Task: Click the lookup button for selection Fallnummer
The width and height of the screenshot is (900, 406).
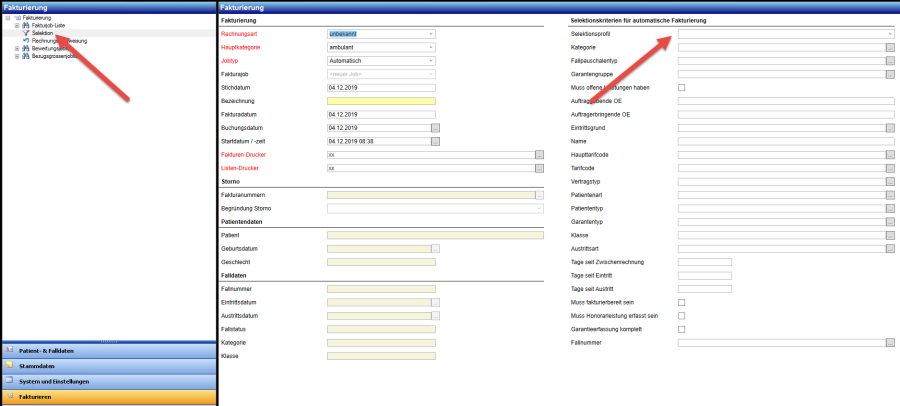Action: coord(890,343)
